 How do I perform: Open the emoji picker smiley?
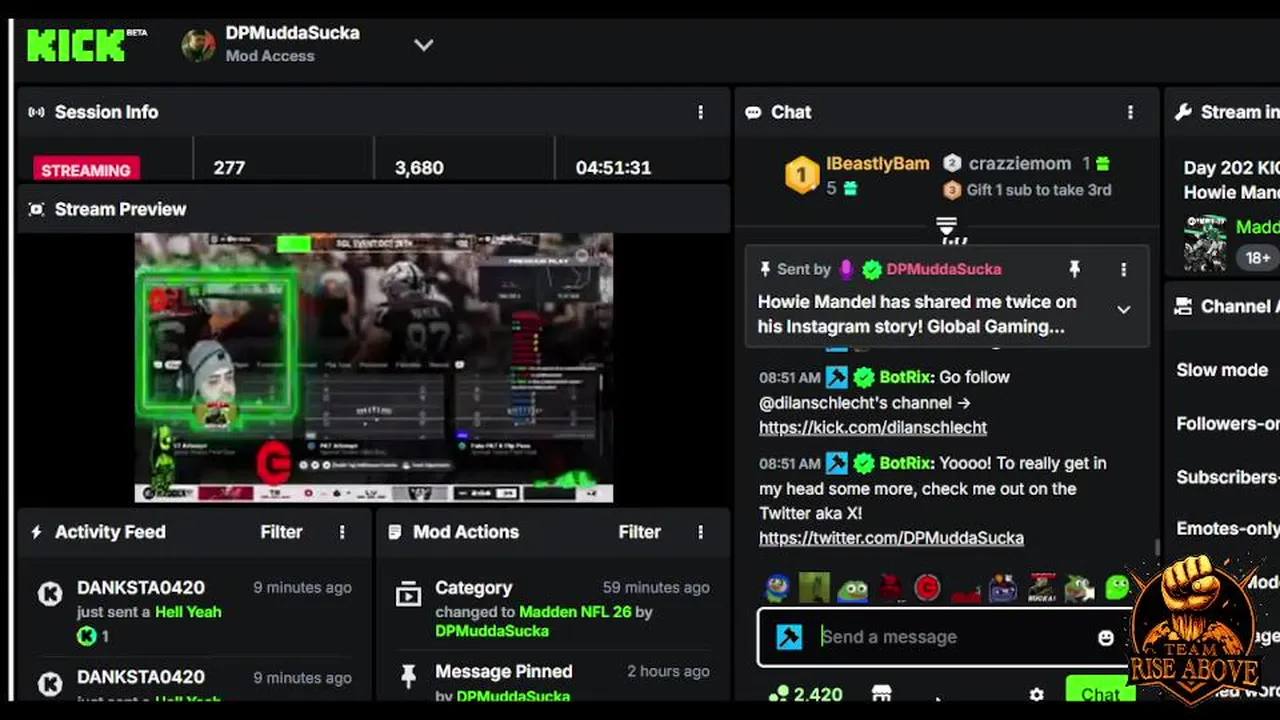click(x=1105, y=638)
